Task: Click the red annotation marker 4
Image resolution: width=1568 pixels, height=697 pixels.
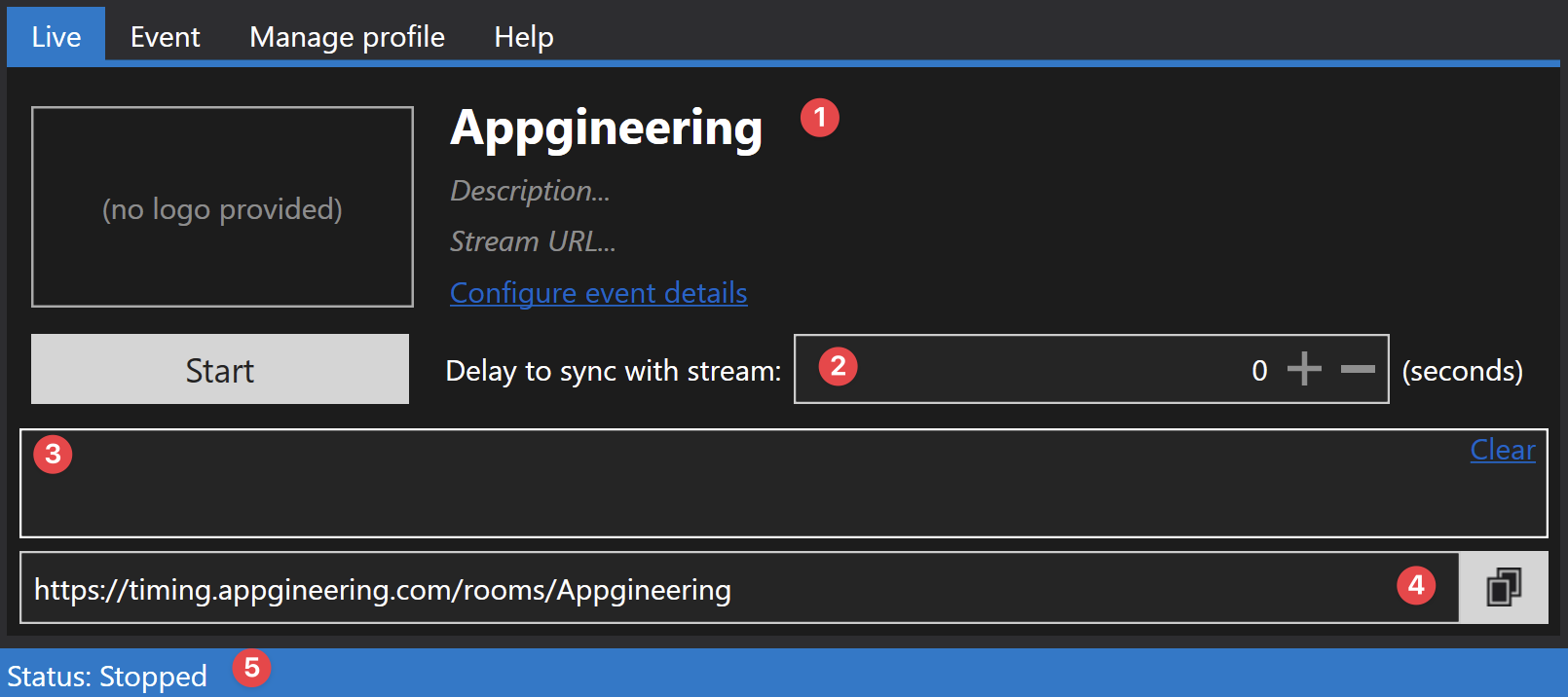Action: point(1416,585)
